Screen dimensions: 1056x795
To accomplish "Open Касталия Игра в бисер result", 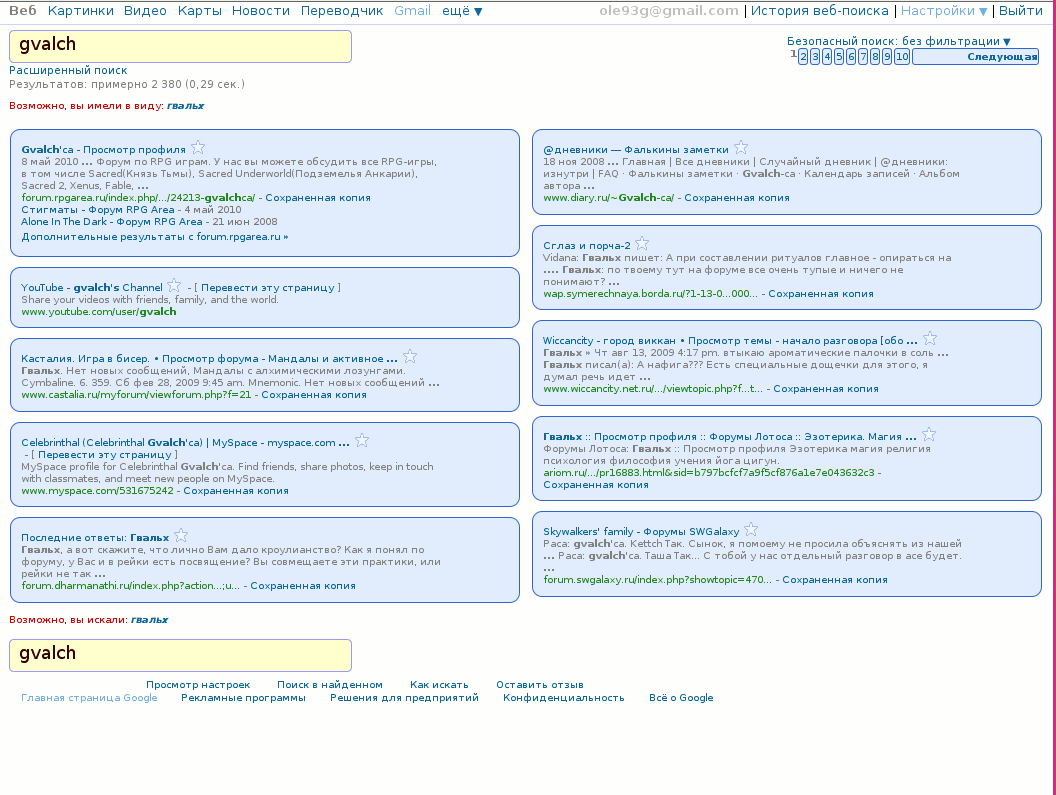I will click(209, 359).
